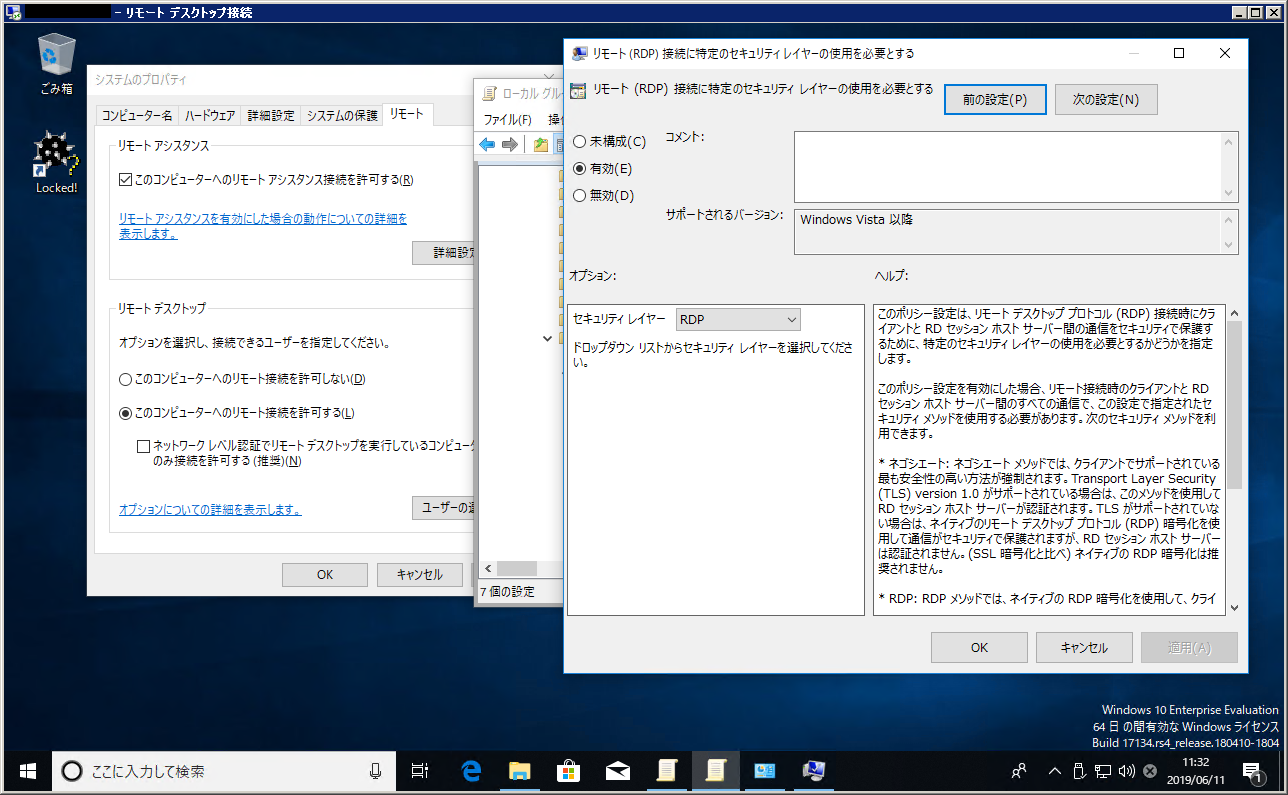Click the safely remove hardware tray icon
The height and width of the screenshot is (795, 1288).
tap(1079, 771)
